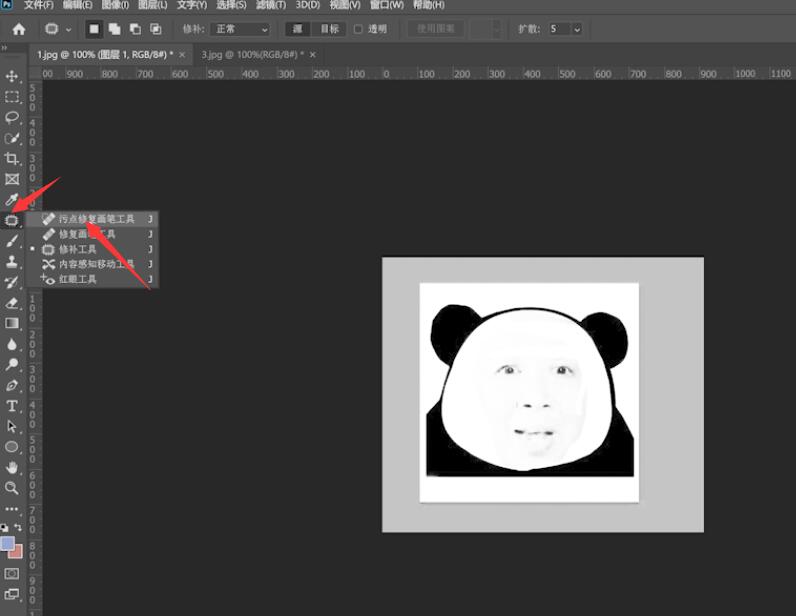Image resolution: width=796 pixels, height=616 pixels.
Task: Select the Frame tool
Action: pos(12,179)
